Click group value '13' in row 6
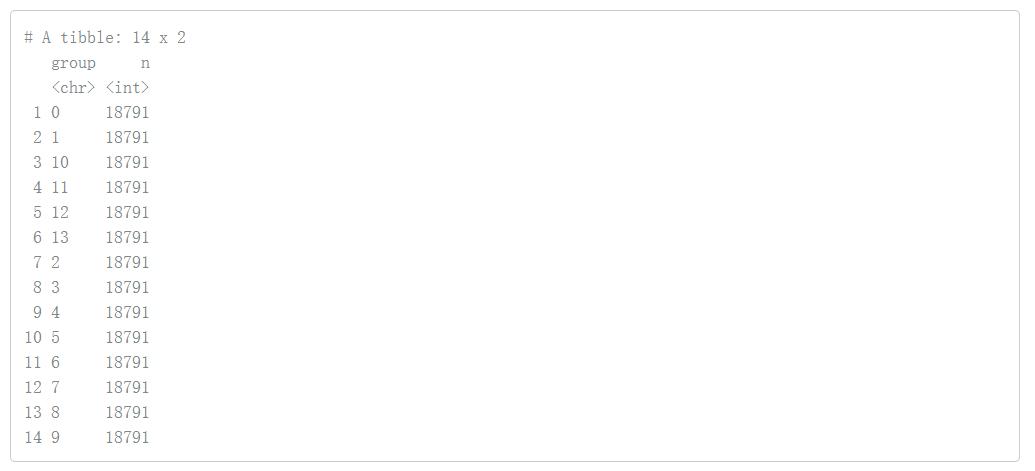 point(60,238)
